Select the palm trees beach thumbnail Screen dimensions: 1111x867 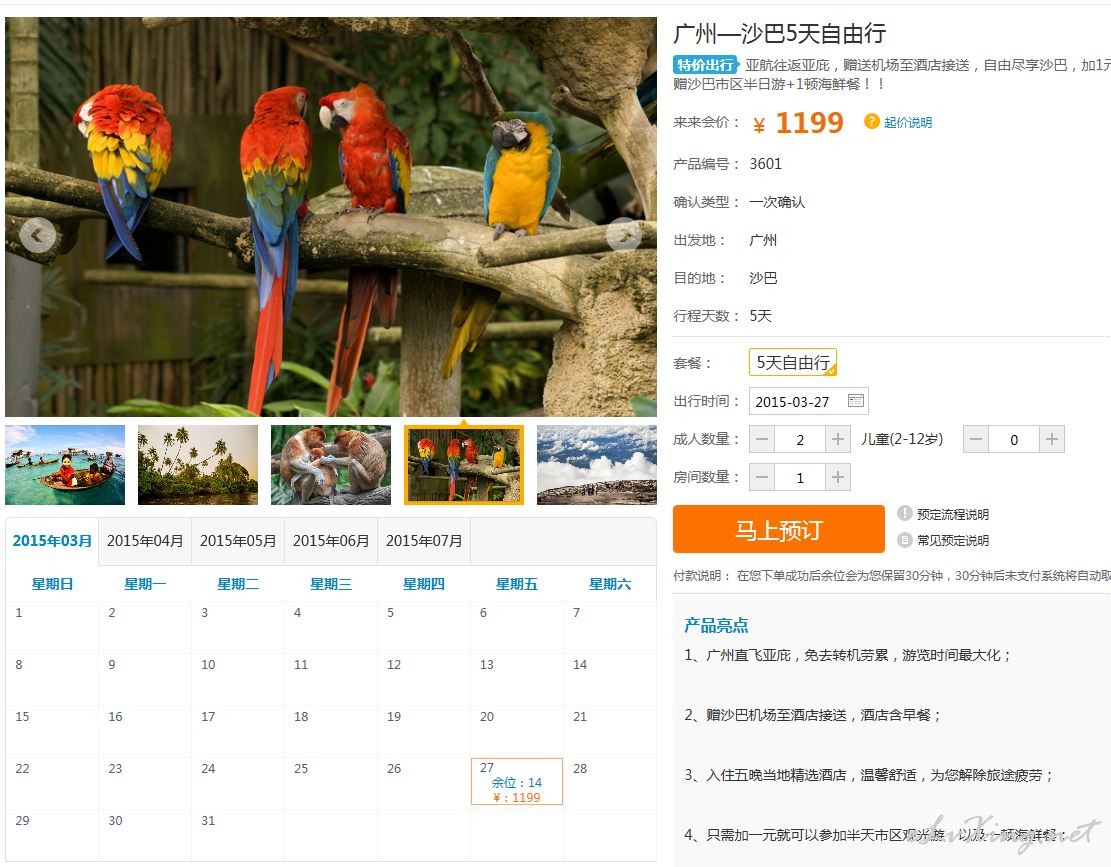(198, 465)
